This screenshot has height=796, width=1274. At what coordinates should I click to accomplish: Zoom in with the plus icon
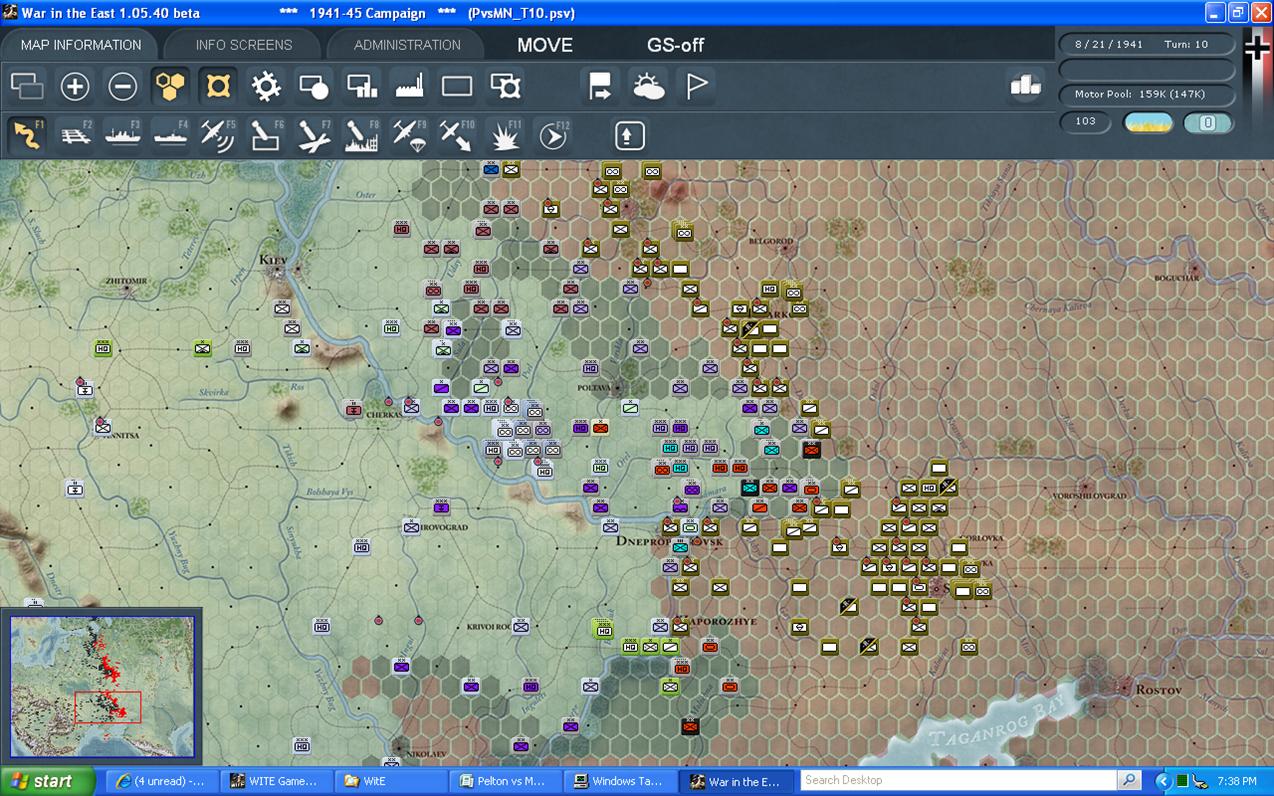[x=75, y=86]
